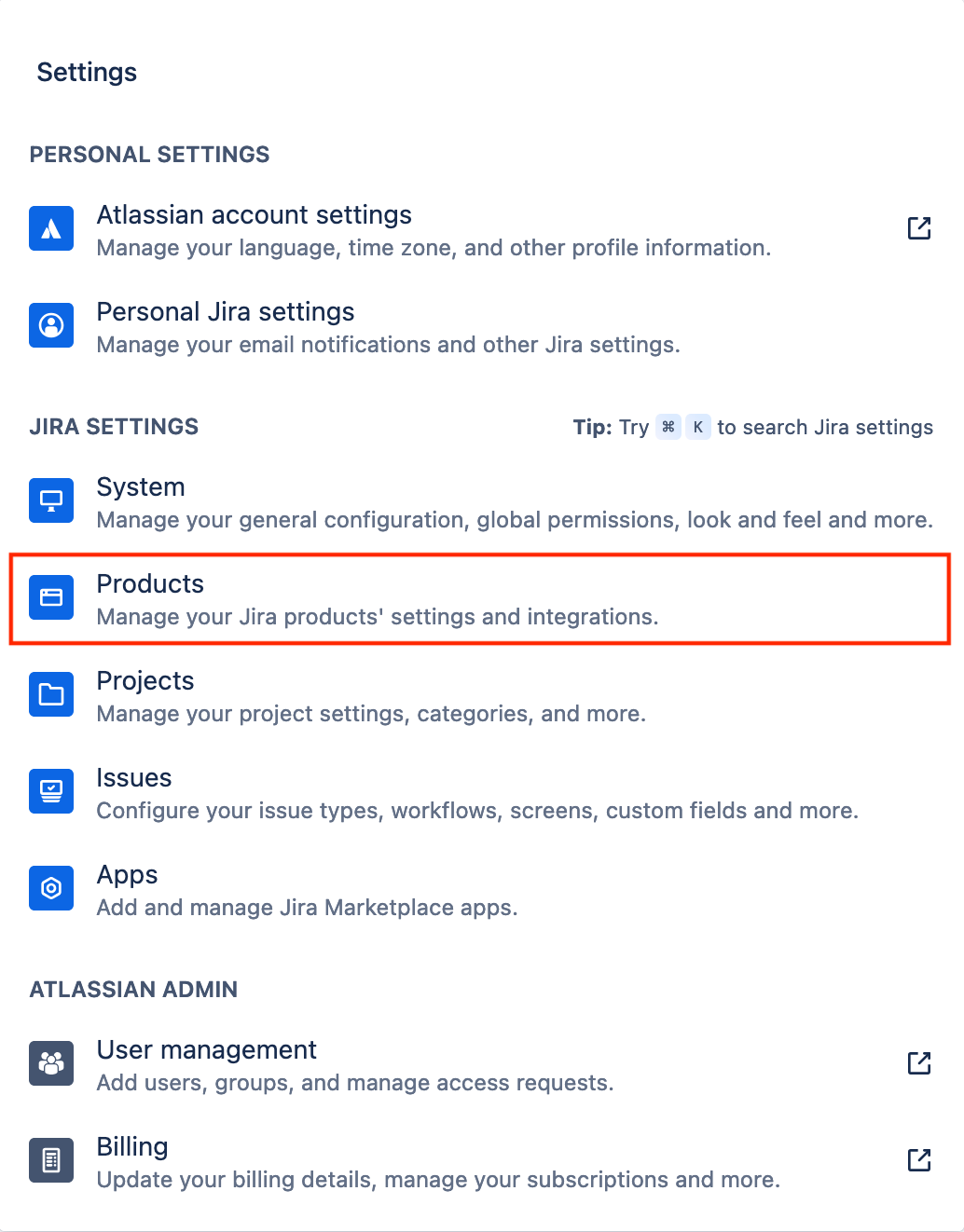Click the Projects folder icon
The image size is (964, 1232).
[50, 694]
